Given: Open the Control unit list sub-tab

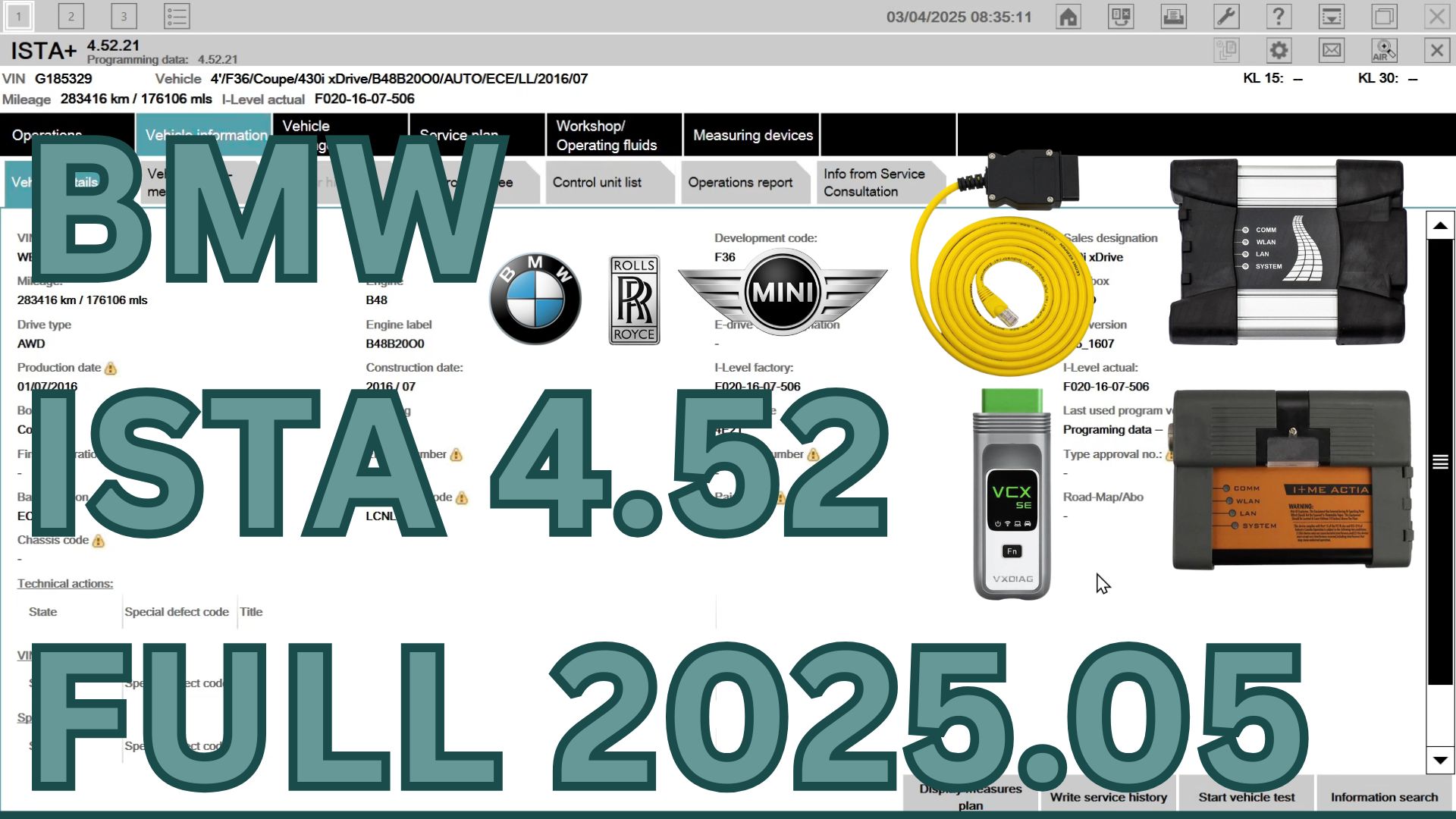Looking at the screenshot, I should tap(610, 183).
